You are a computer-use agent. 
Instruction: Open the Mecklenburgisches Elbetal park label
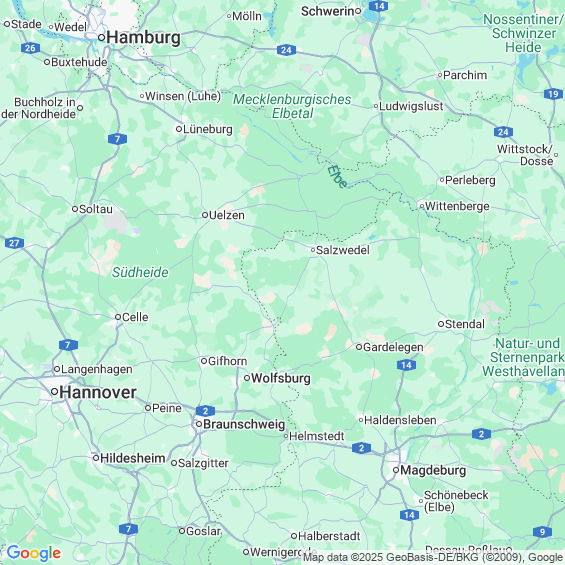(292, 106)
